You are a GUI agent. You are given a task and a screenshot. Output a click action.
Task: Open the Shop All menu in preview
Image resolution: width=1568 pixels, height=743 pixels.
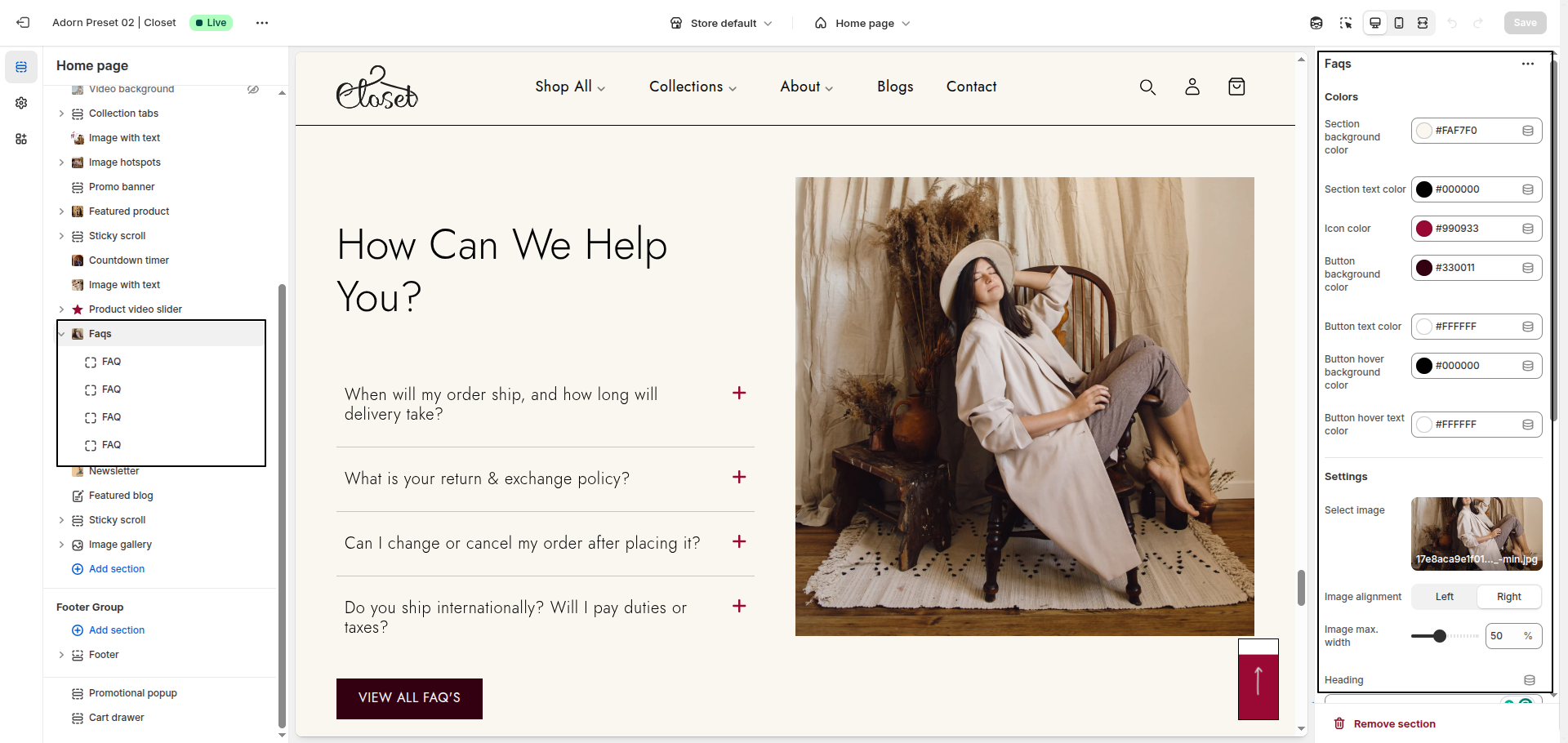coord(570,87)
